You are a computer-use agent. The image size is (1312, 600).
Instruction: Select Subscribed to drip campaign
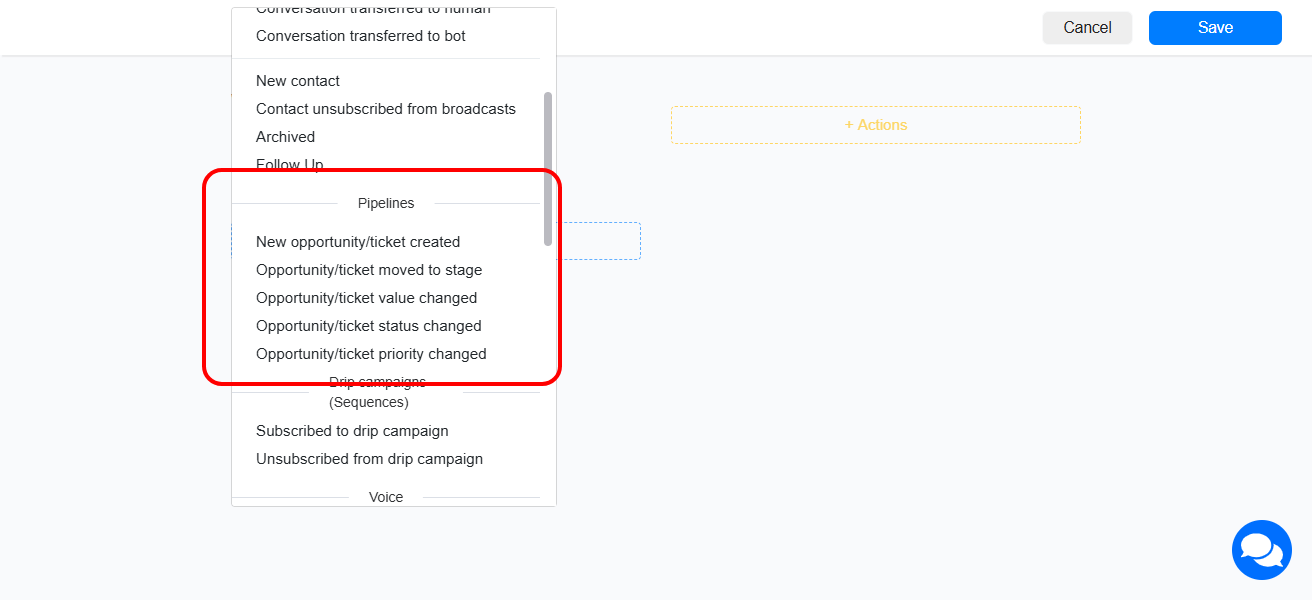pos(352,430)
